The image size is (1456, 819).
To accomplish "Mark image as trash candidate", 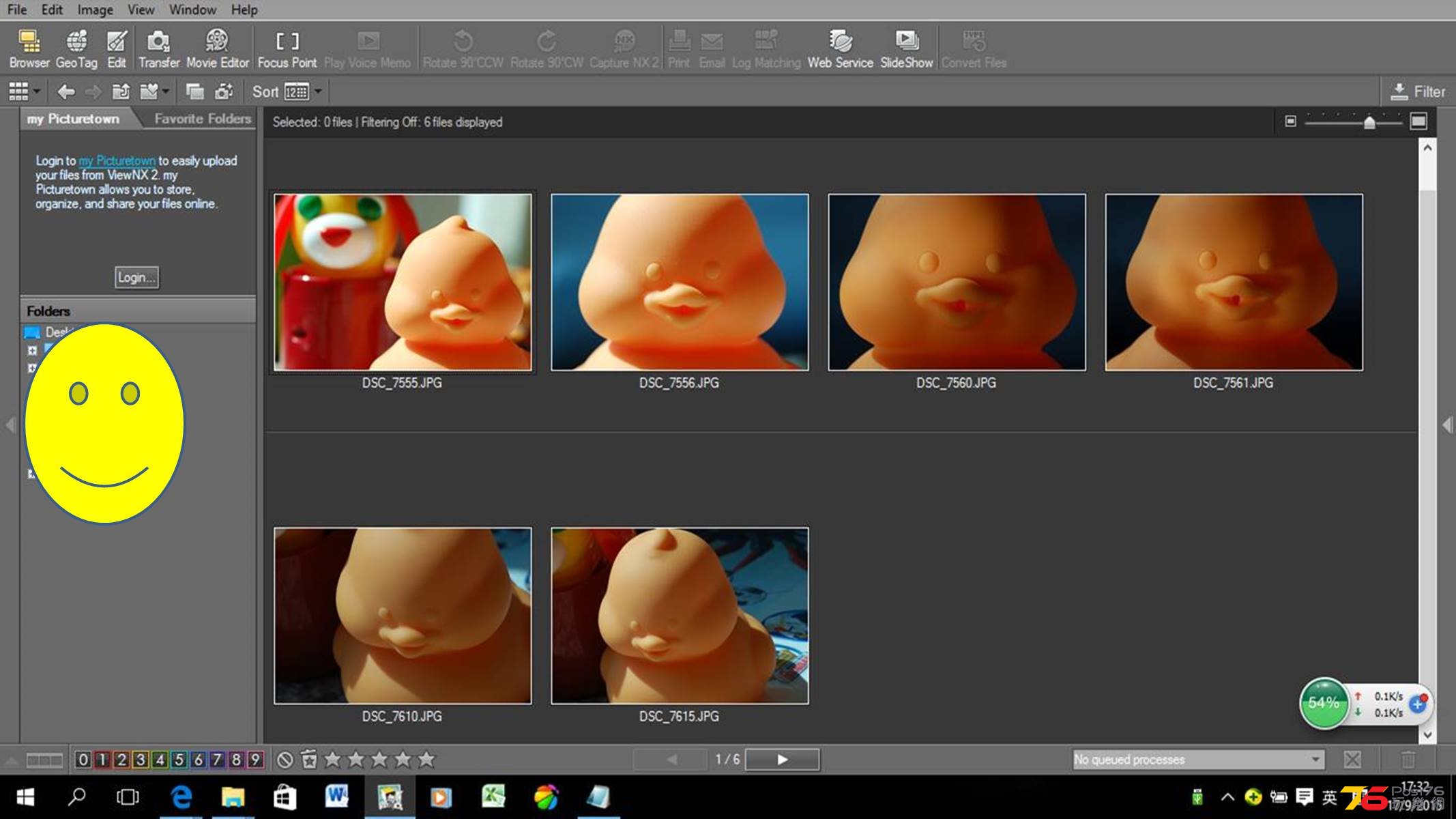I will [309, 760].
